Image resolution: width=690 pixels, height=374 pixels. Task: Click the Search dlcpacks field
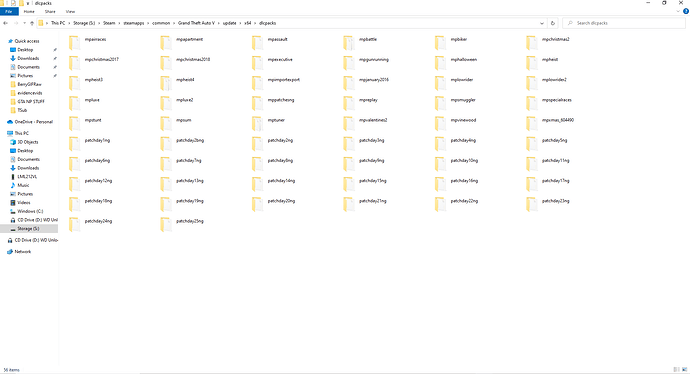tap(624, 23)
